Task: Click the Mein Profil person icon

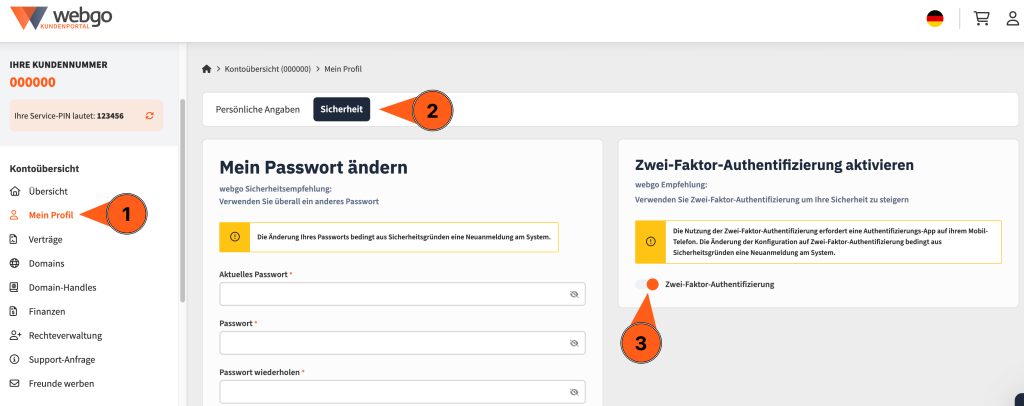Action: [14, 215]
